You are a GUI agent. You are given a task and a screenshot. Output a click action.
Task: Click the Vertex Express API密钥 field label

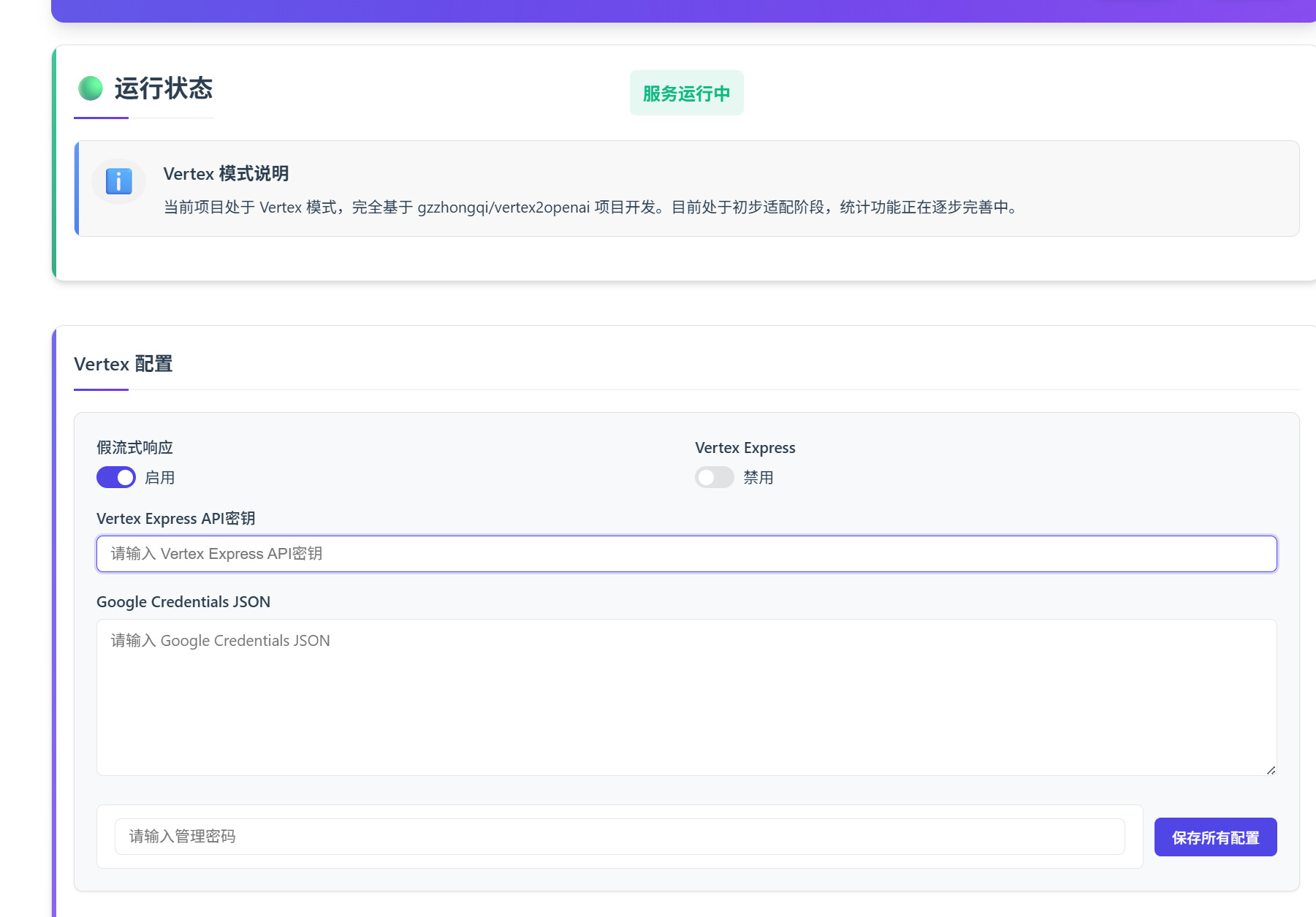click(x=175, y=519)
